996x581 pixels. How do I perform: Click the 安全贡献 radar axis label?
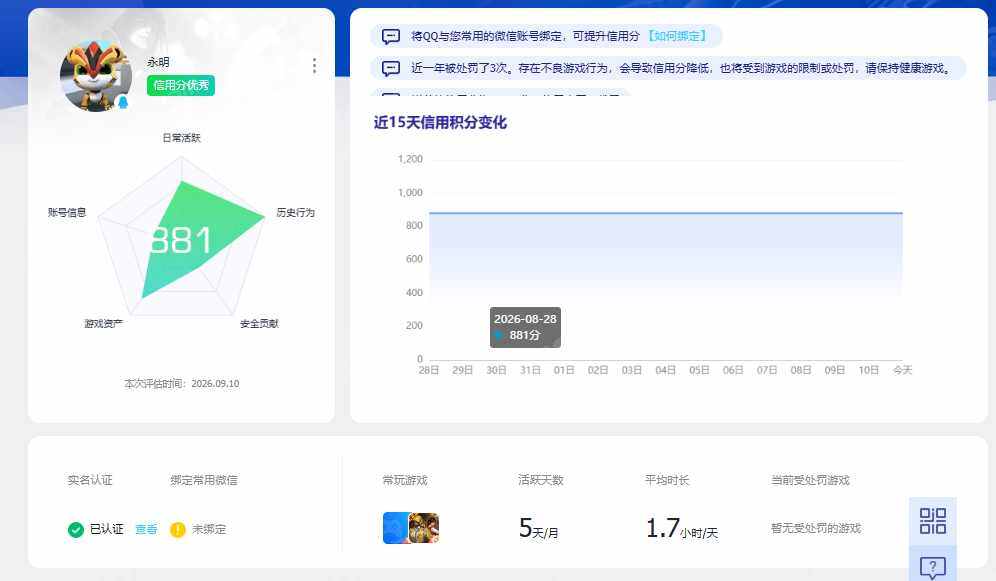(259, 323)
